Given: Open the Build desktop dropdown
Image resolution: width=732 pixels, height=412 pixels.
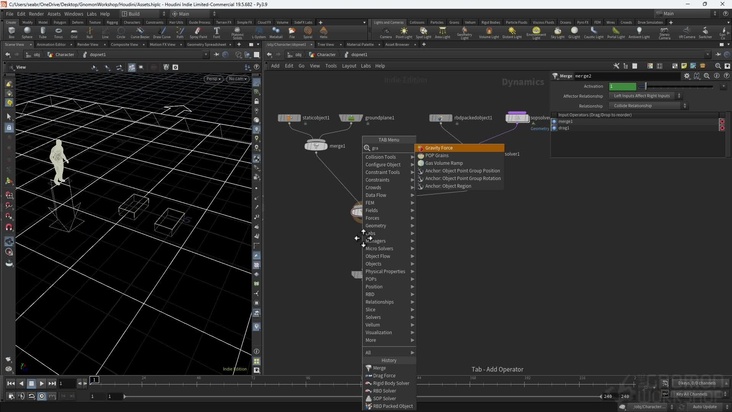Looking at the screenshot, I should coord(143,14).
